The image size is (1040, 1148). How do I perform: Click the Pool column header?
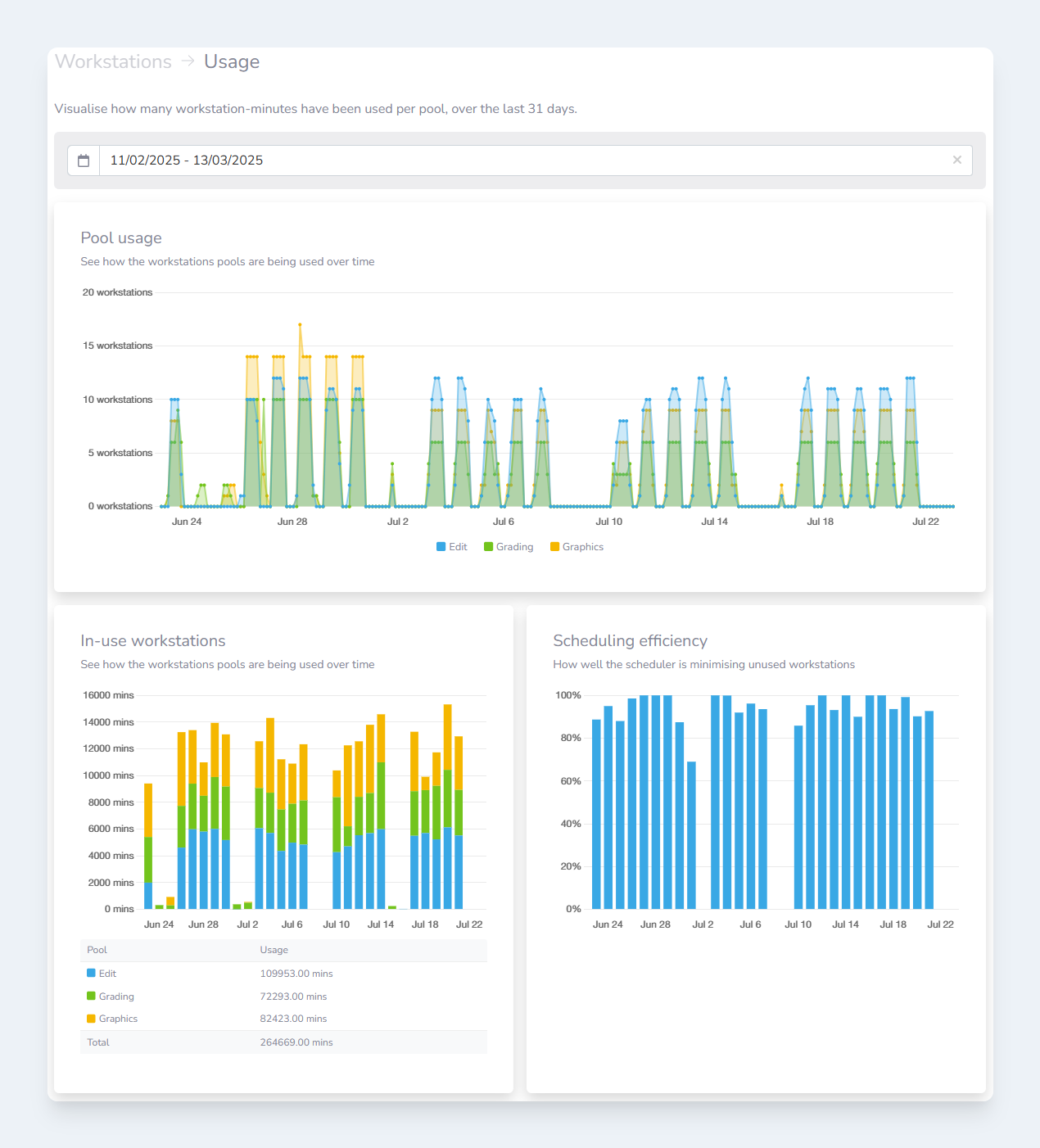pos(97,950)
